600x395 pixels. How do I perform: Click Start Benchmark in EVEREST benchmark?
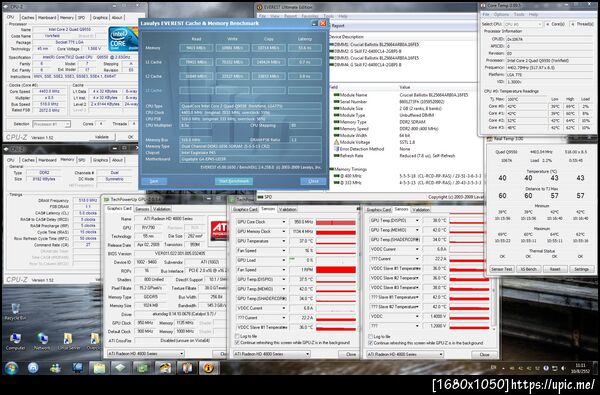[234, 181]
